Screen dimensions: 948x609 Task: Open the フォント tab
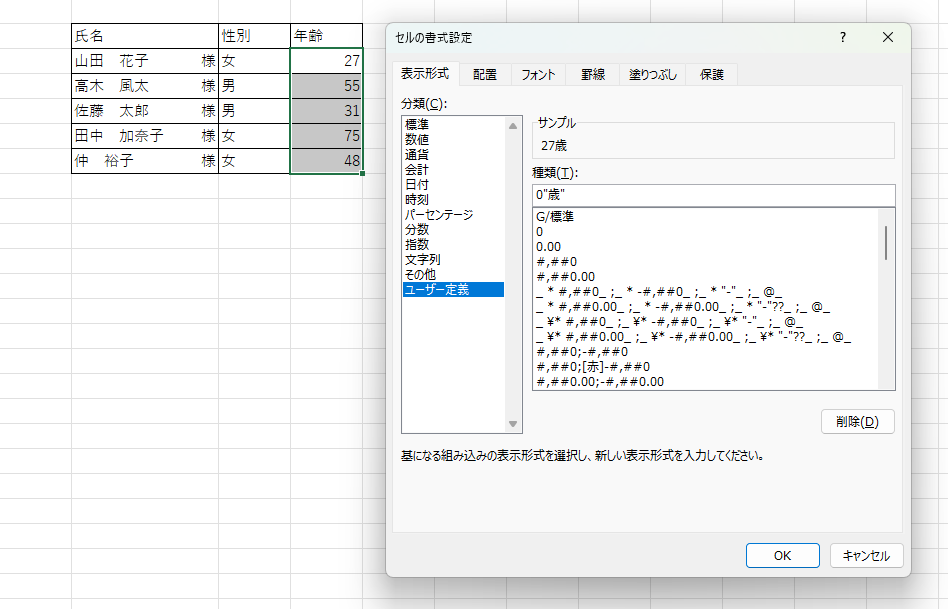pos(538,74)
